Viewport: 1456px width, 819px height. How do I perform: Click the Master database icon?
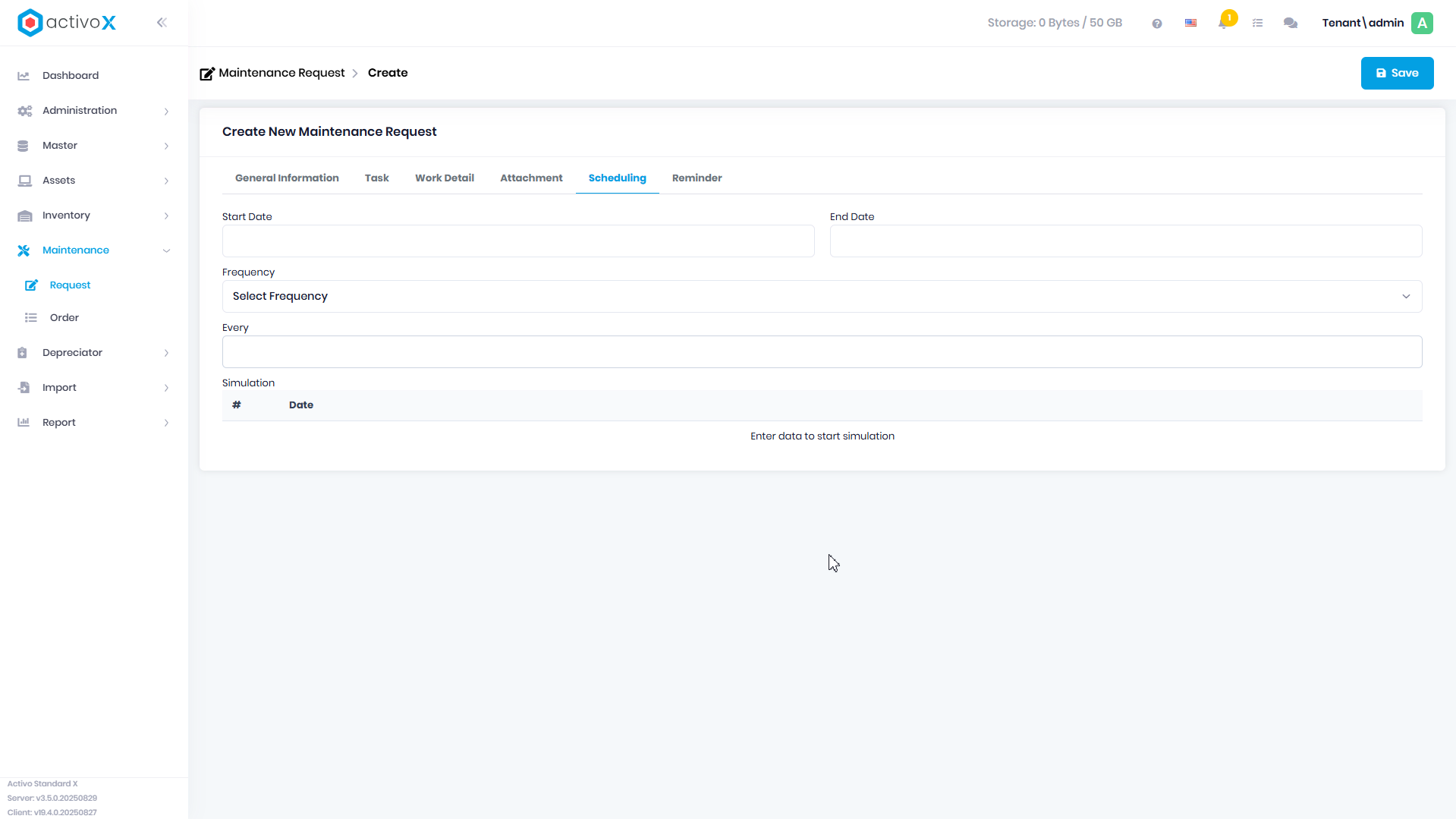click(x=23, y=146)
